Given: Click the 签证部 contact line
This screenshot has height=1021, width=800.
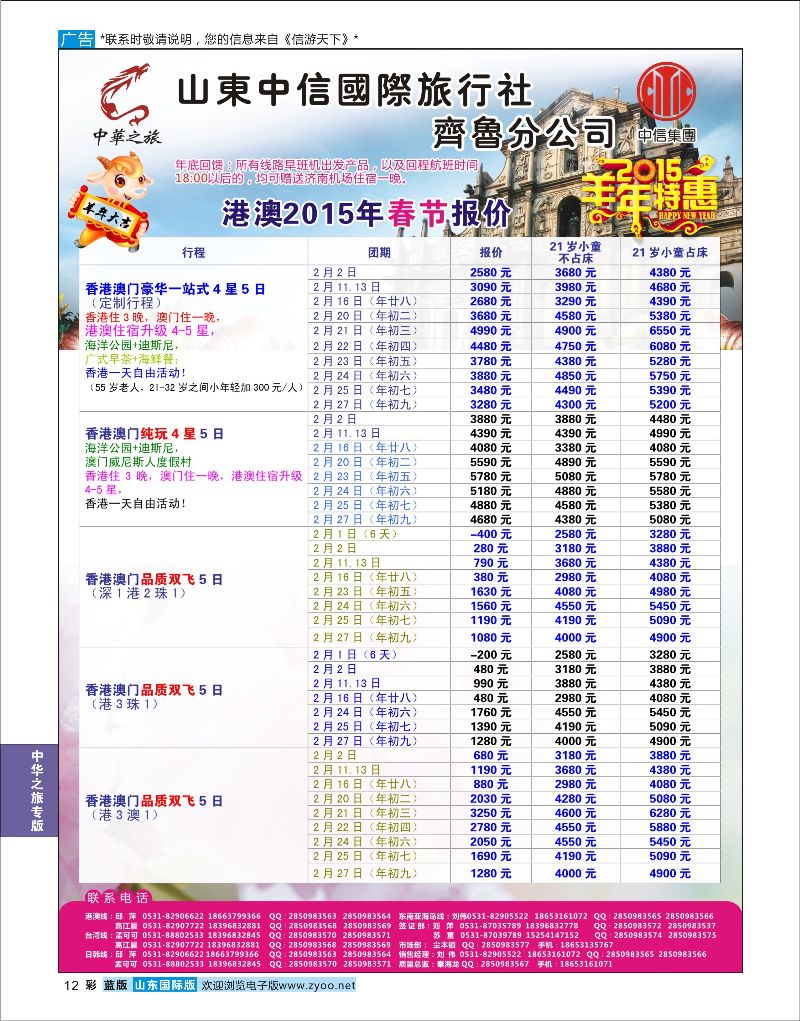Looking at the screenshot, I should 557,925.
